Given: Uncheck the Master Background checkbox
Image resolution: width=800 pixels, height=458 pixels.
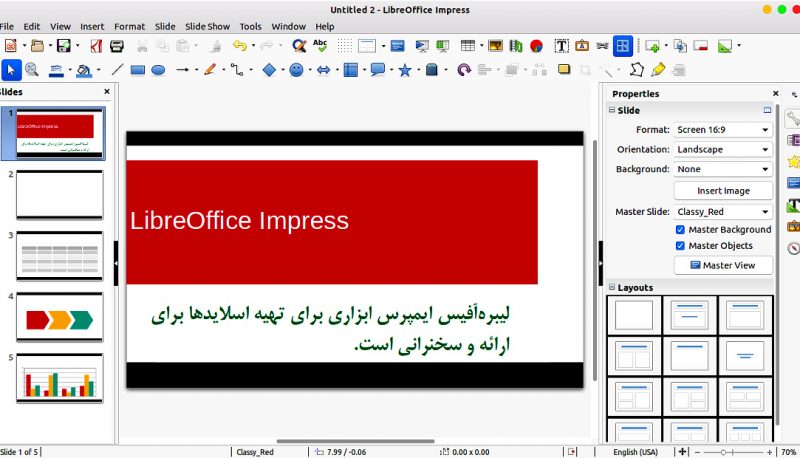Looking at the screenshot, I should click(680, 230).
